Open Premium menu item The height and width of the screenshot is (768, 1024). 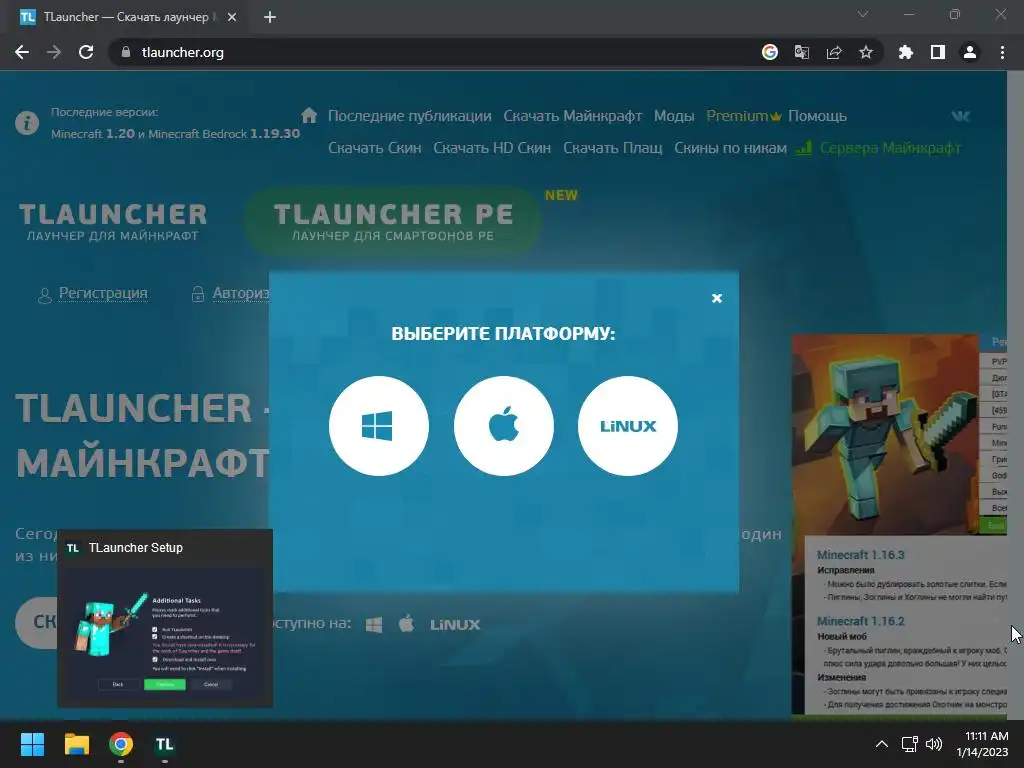743,116
